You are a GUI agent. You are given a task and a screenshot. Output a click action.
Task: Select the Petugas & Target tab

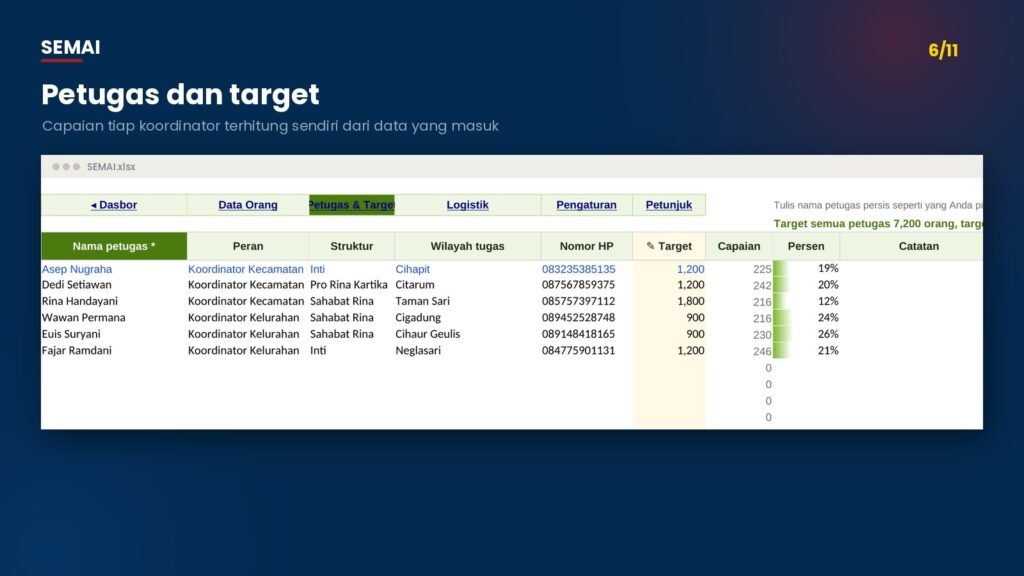click(351, 205)
